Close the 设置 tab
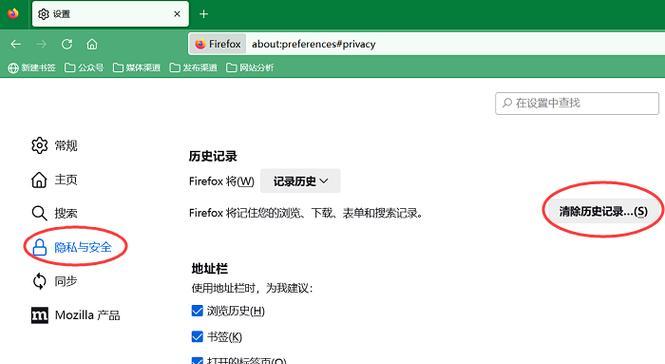Screen dimensions: 665x364 coord(177,14)
